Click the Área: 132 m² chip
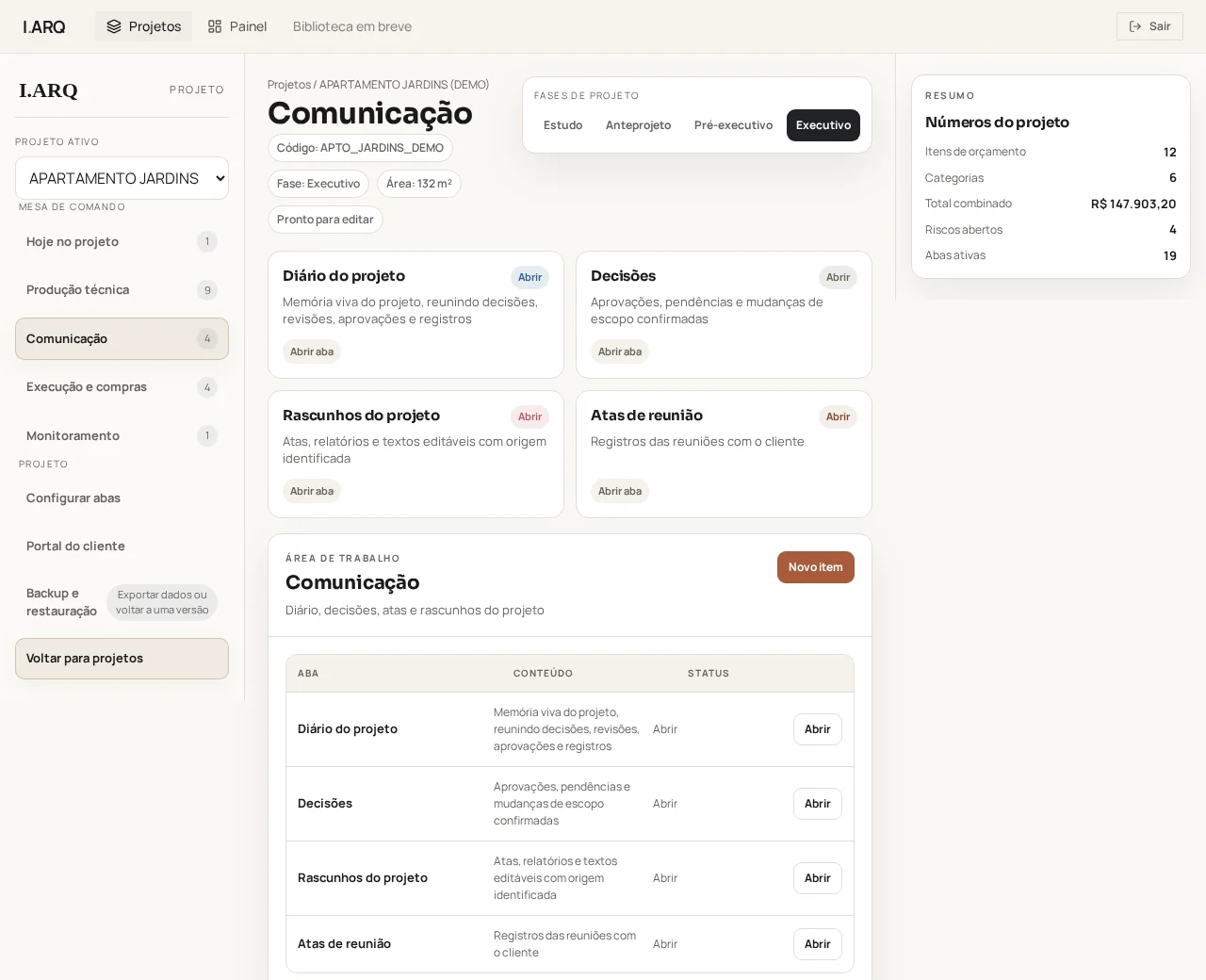Viewport: 1206px width, 980px height. 419,184
